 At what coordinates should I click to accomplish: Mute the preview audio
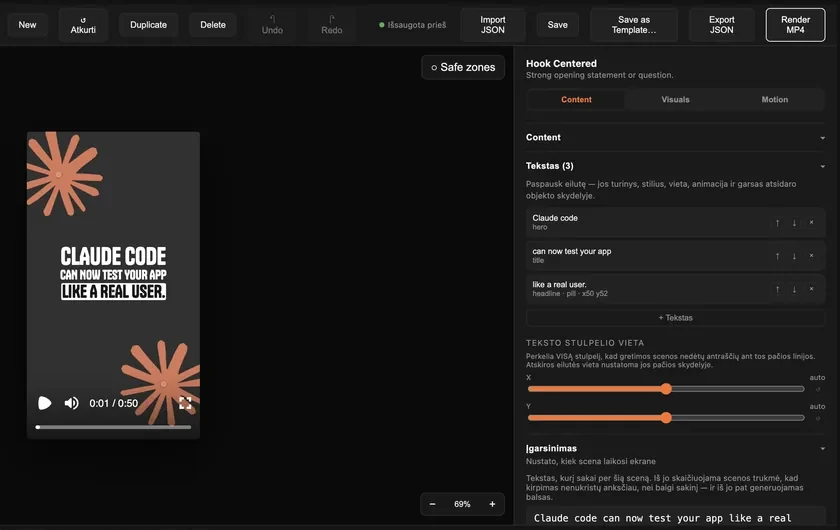71,403
